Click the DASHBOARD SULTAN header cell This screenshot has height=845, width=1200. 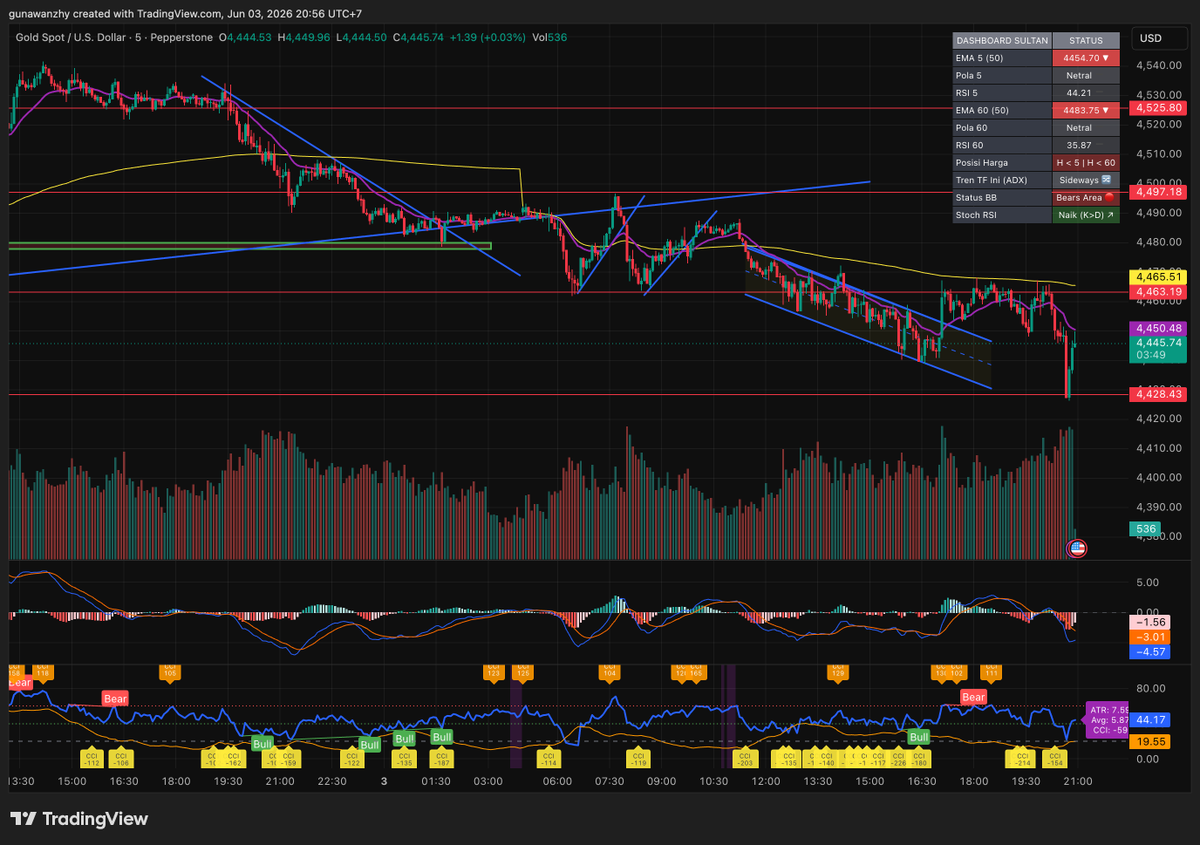pos(1002,41)
